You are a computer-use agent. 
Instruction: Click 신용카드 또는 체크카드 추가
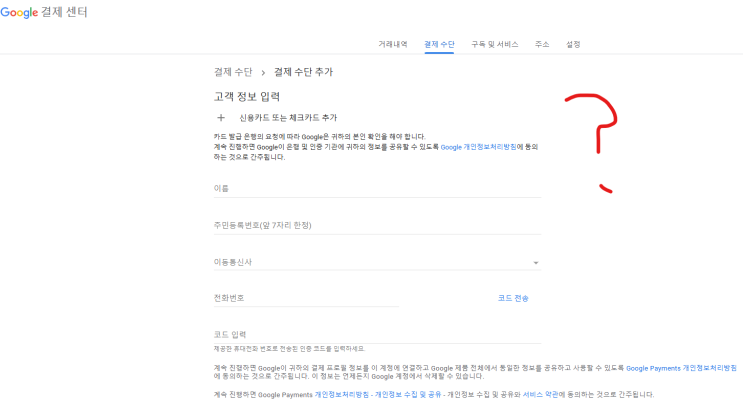click(288, 118)
